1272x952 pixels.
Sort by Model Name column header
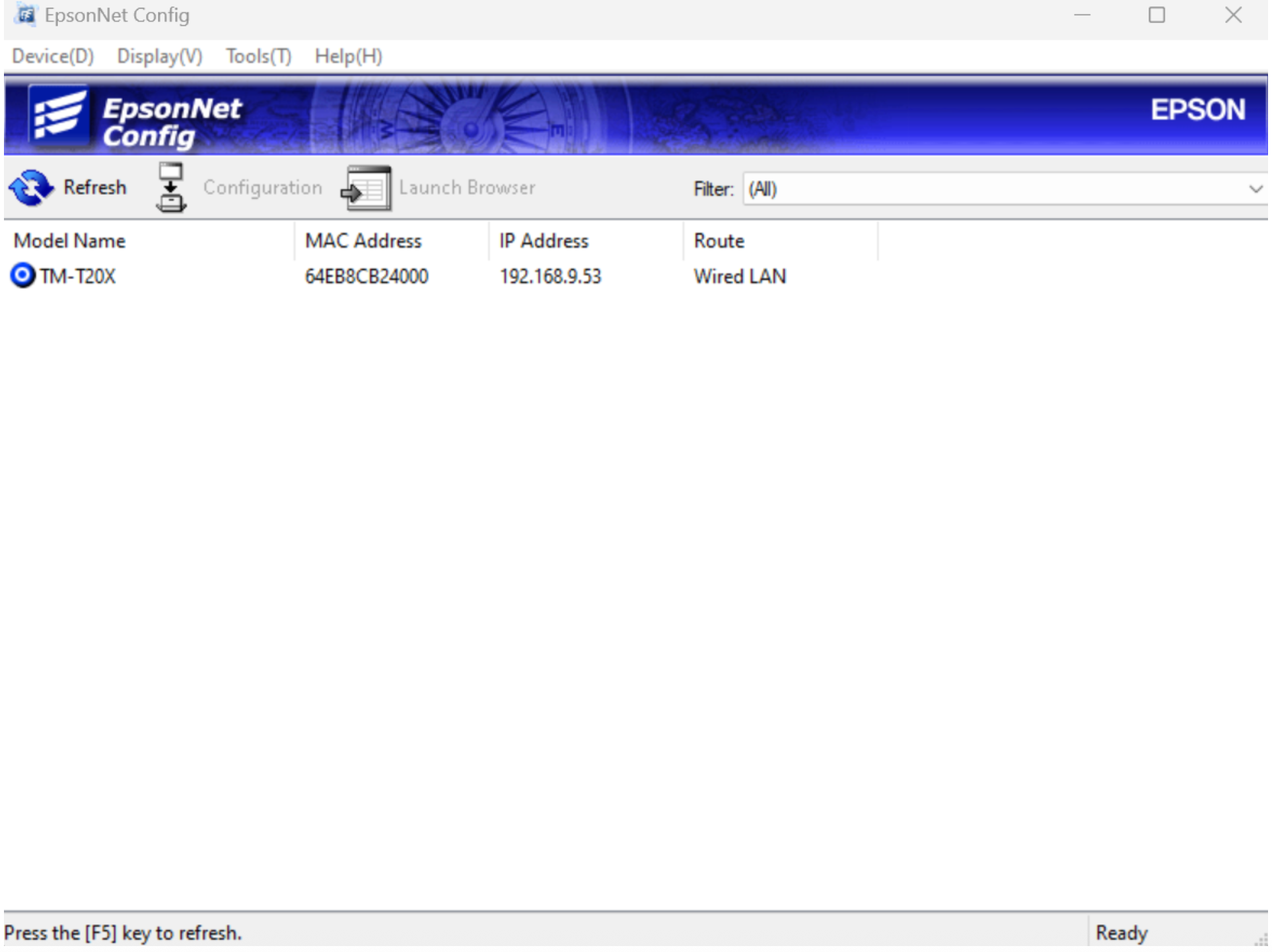[69, 241]
